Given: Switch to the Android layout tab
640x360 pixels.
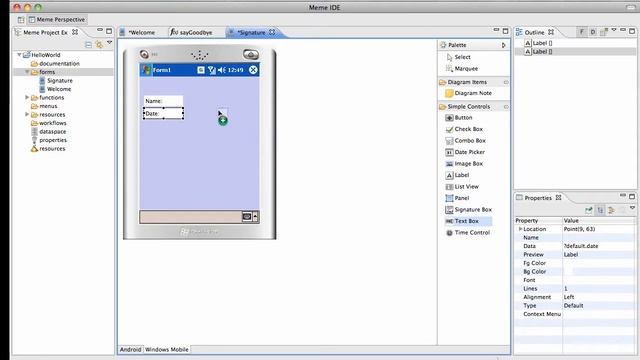Looking at the screenshot, I should 130,349.
